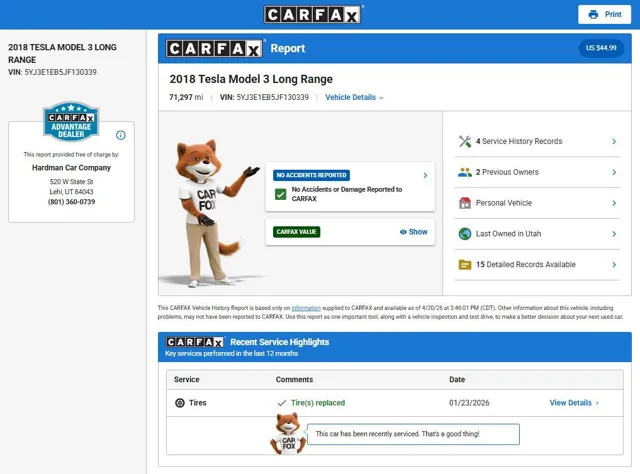Image resolution: width=640 pixels, height=474 pixels.
Task: Expand the No Accidents Reported card chevron
Action: coord(425,175)
